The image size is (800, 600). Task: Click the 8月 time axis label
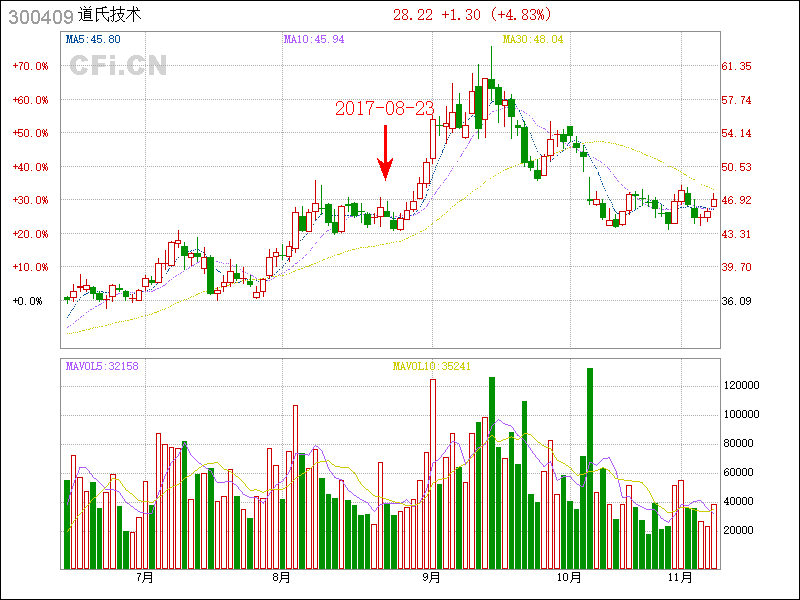pos(281,577)
